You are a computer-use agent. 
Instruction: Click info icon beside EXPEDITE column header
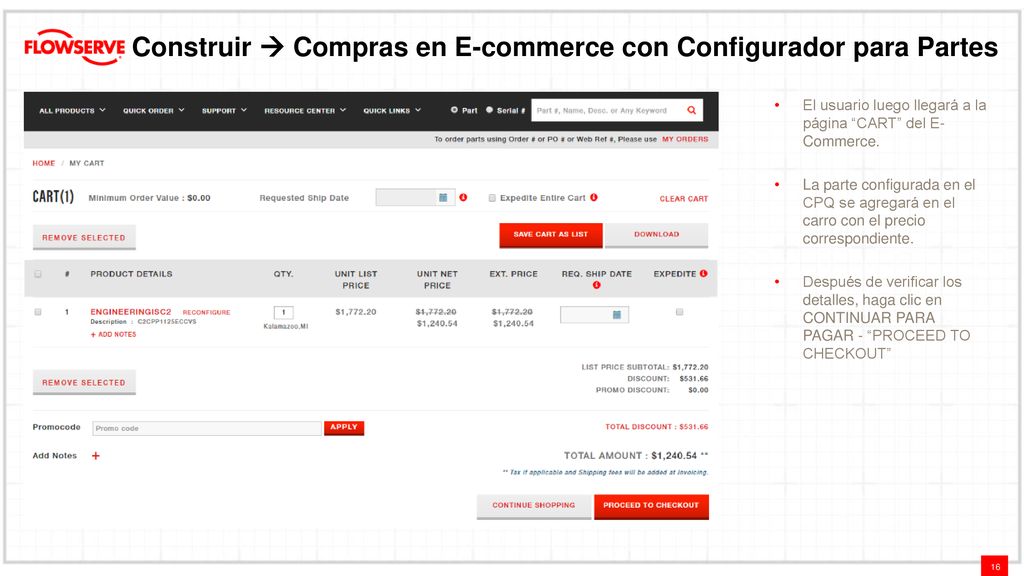pos(703,274)
